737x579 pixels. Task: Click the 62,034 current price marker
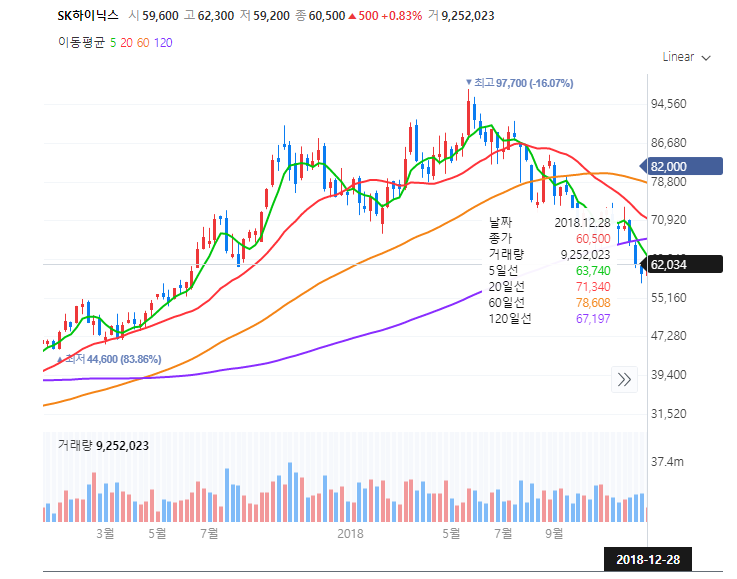point(682,265)
